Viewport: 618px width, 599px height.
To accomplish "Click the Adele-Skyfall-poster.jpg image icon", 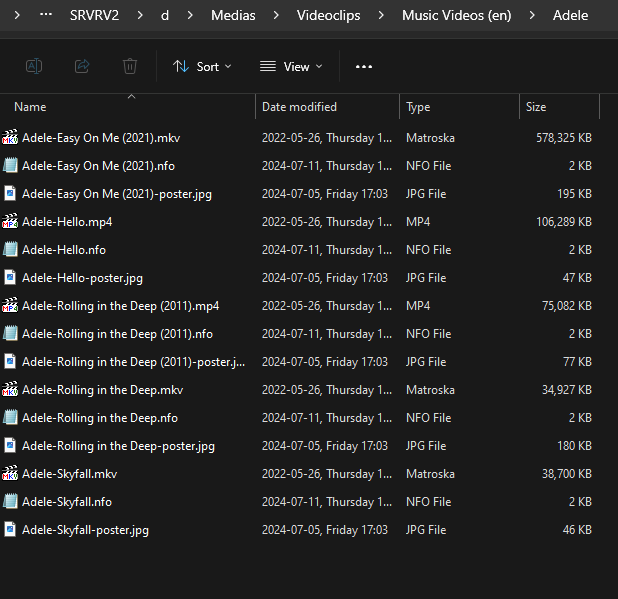I will (11, 530).
